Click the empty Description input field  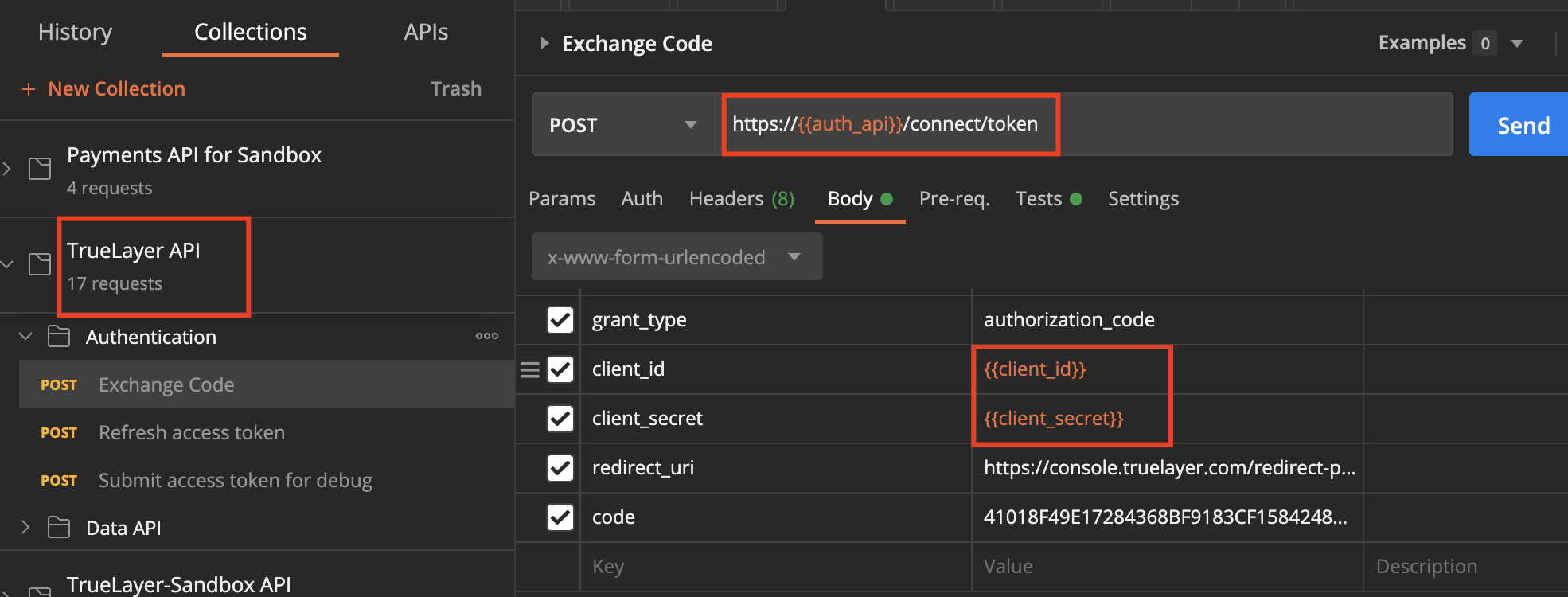pos(1466,567)
